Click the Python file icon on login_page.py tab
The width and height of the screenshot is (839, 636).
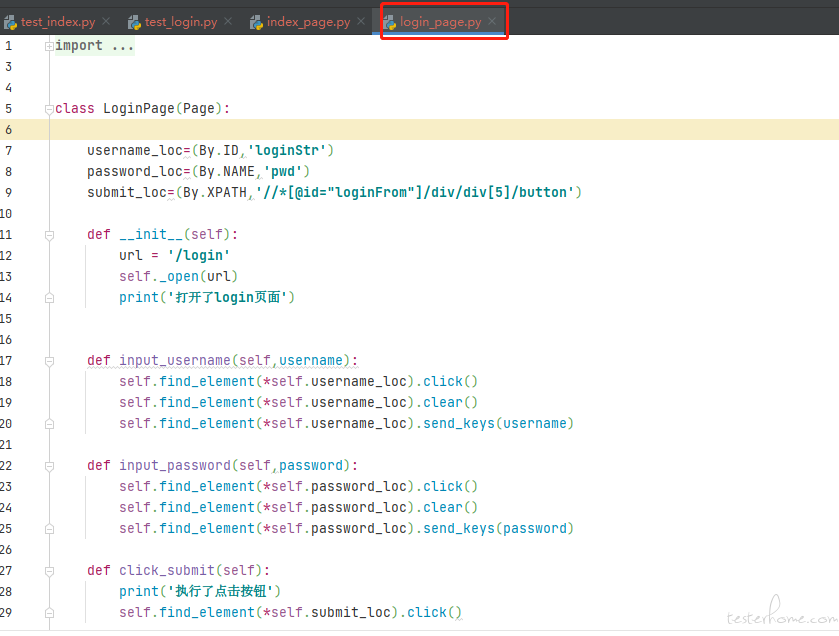(390, 22)
